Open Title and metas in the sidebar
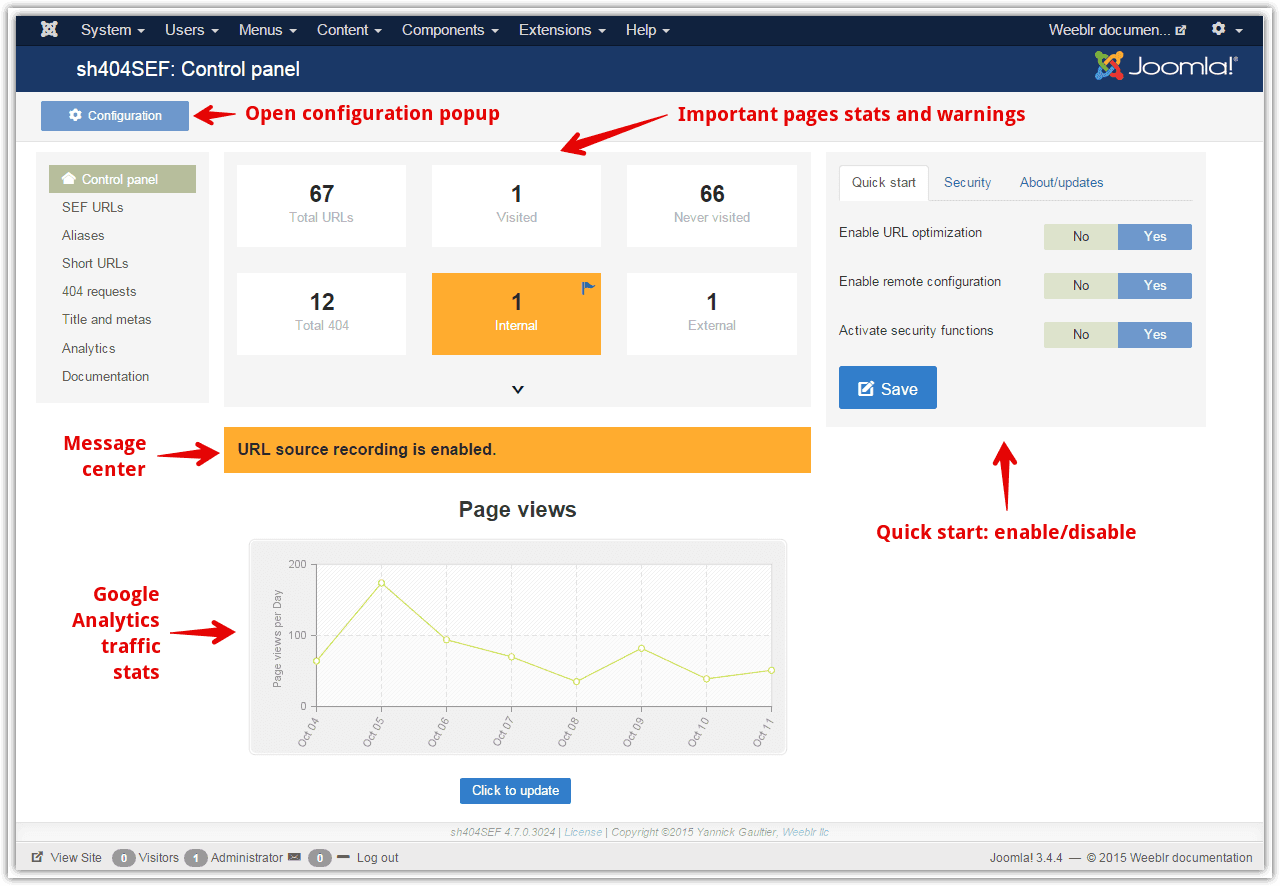The image size is (1280, 886). coord(107,319)
